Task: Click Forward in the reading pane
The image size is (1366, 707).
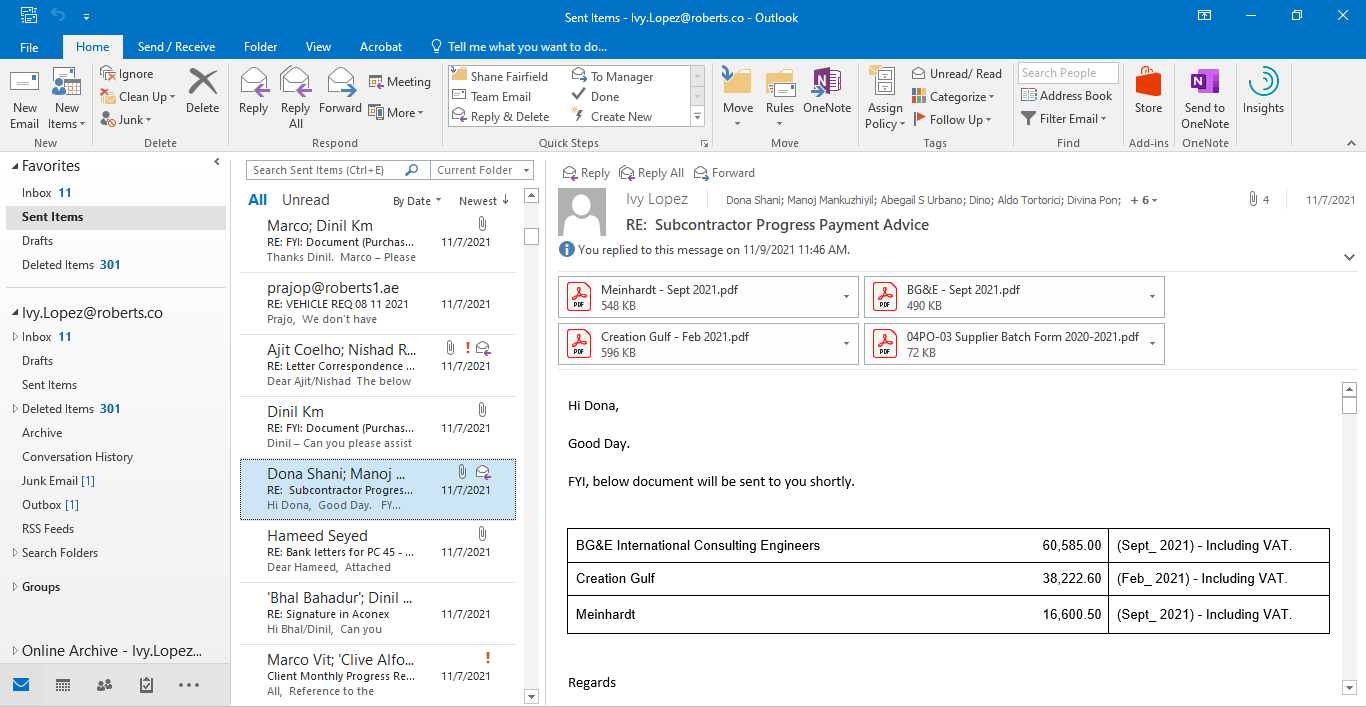Action: [x=724, y=173]
